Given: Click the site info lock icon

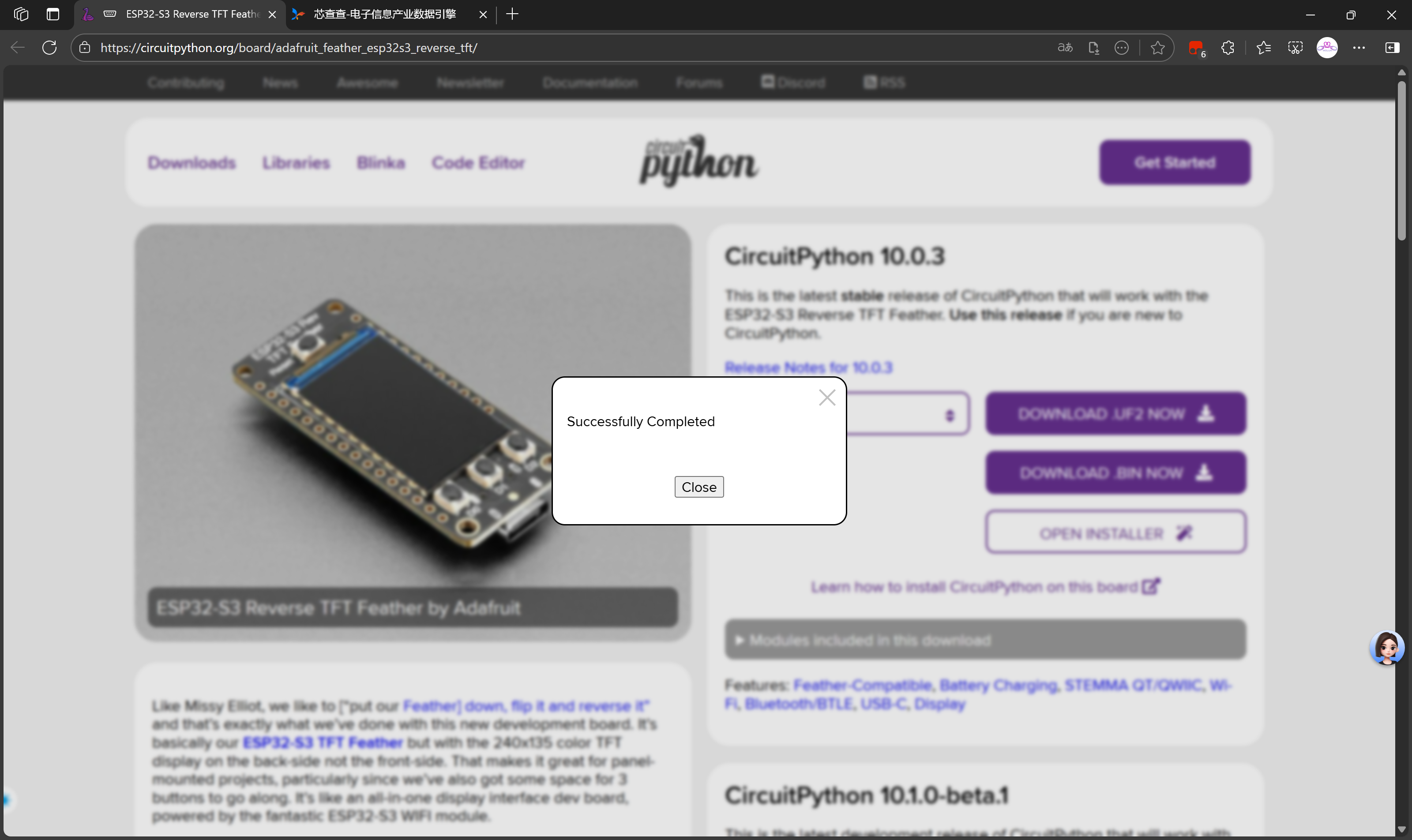Looking at the screenshot, I should click(85, 48).
